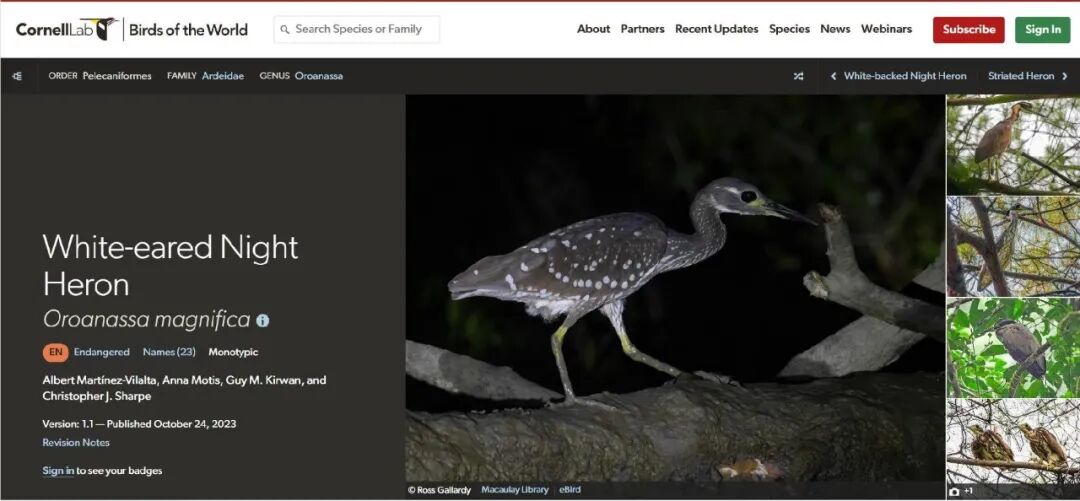Image resolution: width=1080 pixels, height=501 pixels.
Task: Open the Macaulay Library credit link
Action: (515, 490)
